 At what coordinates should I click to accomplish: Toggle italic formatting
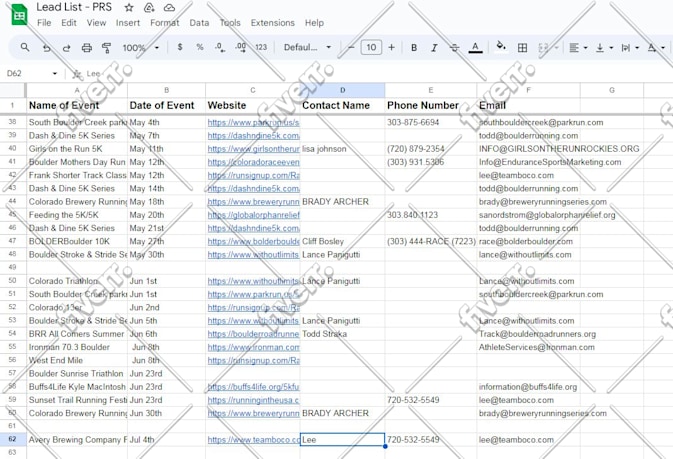point(434,48)
